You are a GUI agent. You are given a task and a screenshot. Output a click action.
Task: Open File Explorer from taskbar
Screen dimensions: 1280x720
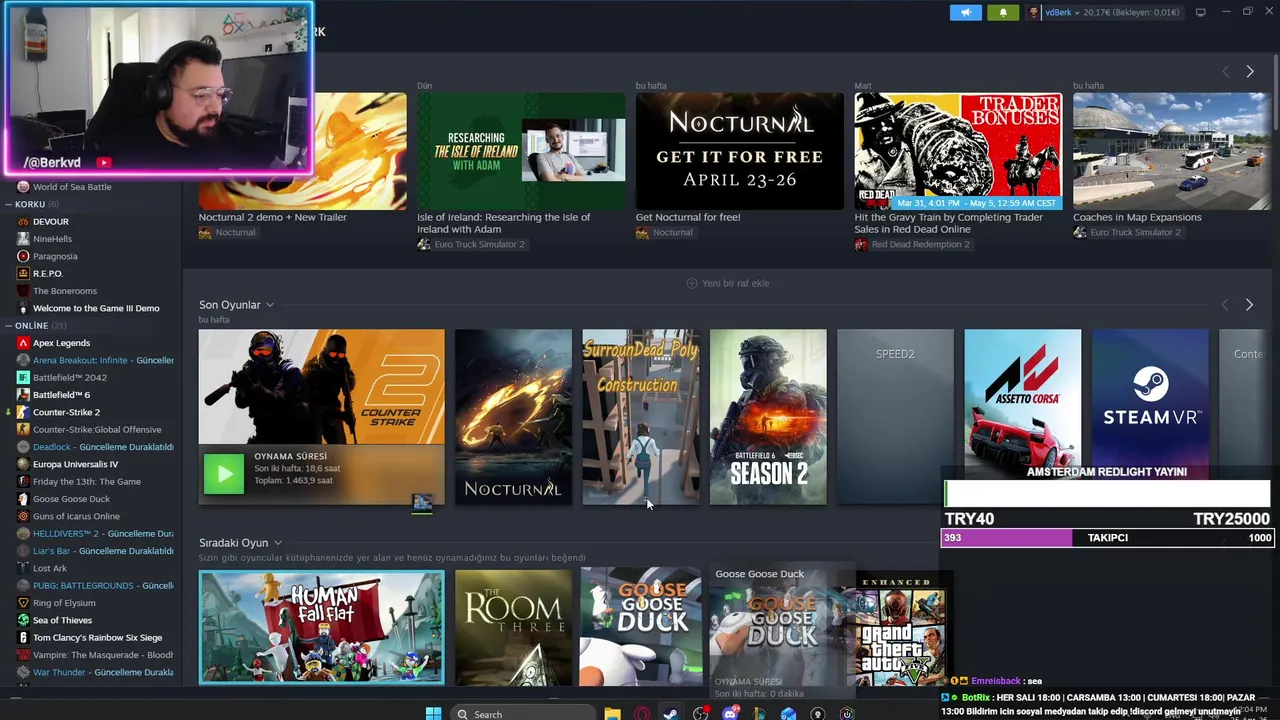click(x=612, y=713)
